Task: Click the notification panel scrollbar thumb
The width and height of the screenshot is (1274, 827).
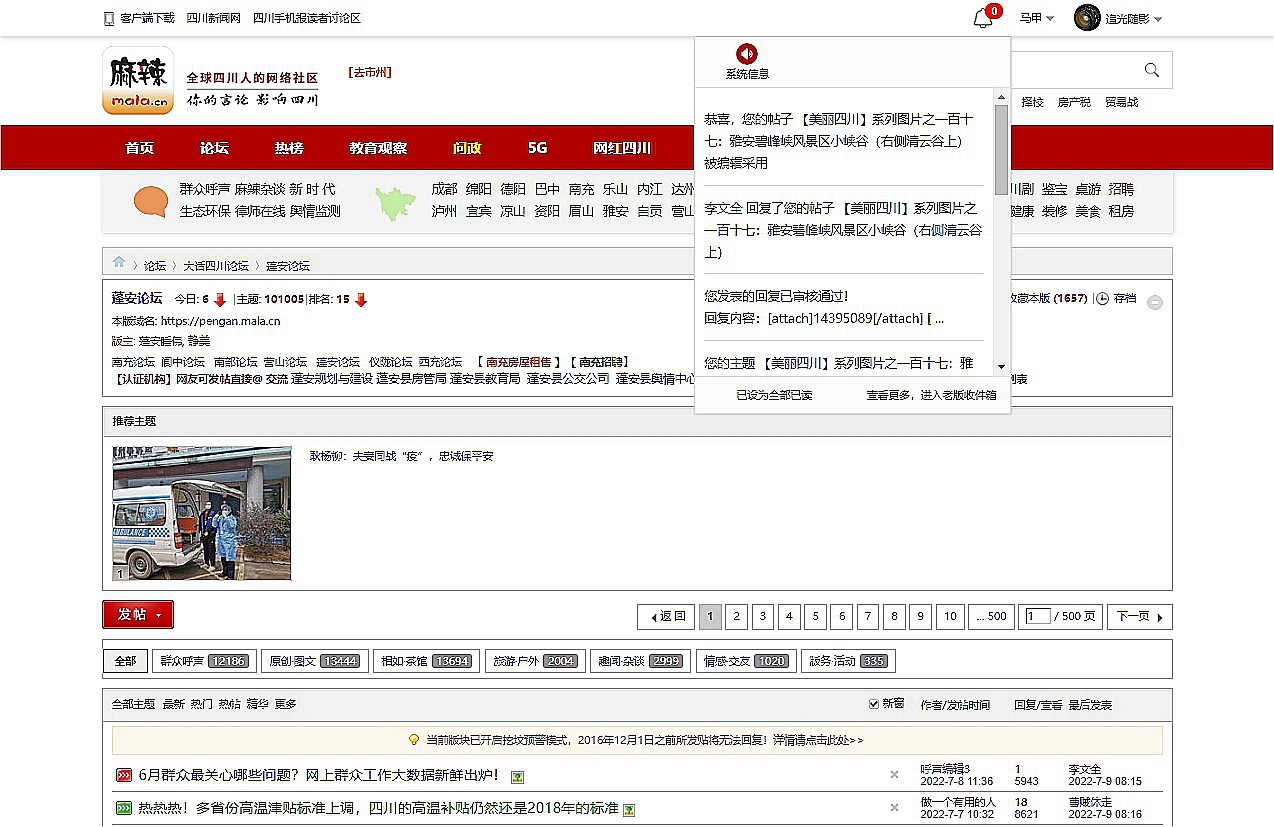Action: coord(1001,149)
